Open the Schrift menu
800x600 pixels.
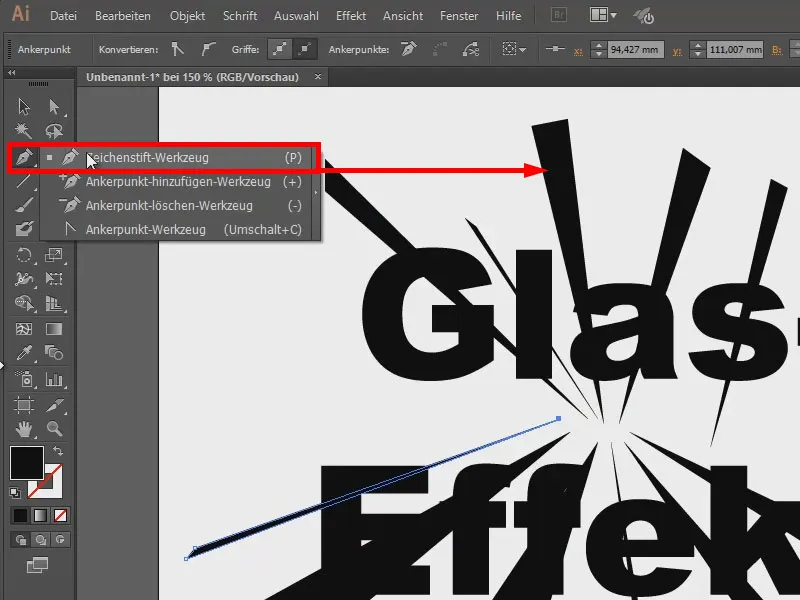tap(240, 16)
